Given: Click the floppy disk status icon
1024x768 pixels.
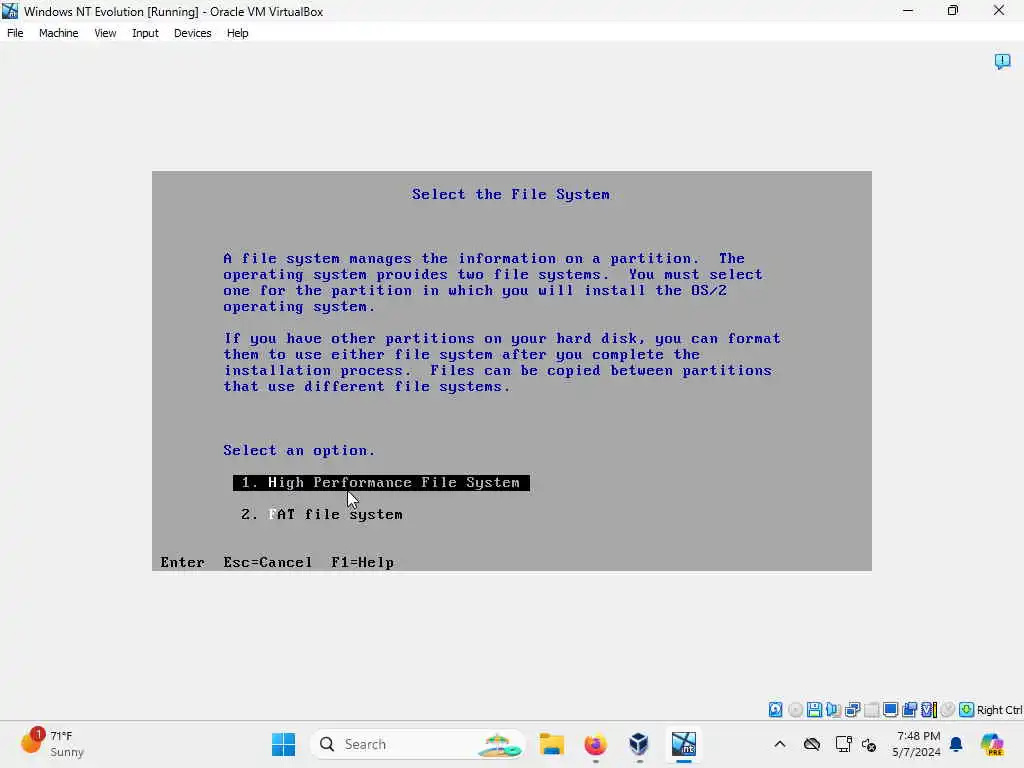Looking at the screenshot, I should [814, 710].
